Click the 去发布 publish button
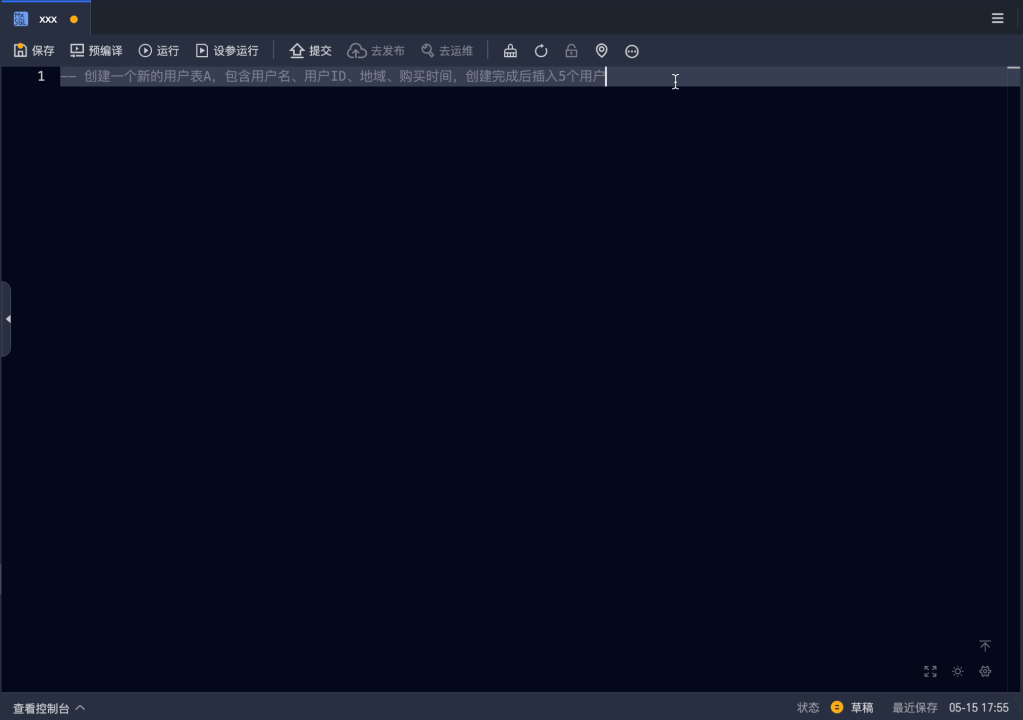Viewport: 1023px width, 720px height. (x=376, y=50)
